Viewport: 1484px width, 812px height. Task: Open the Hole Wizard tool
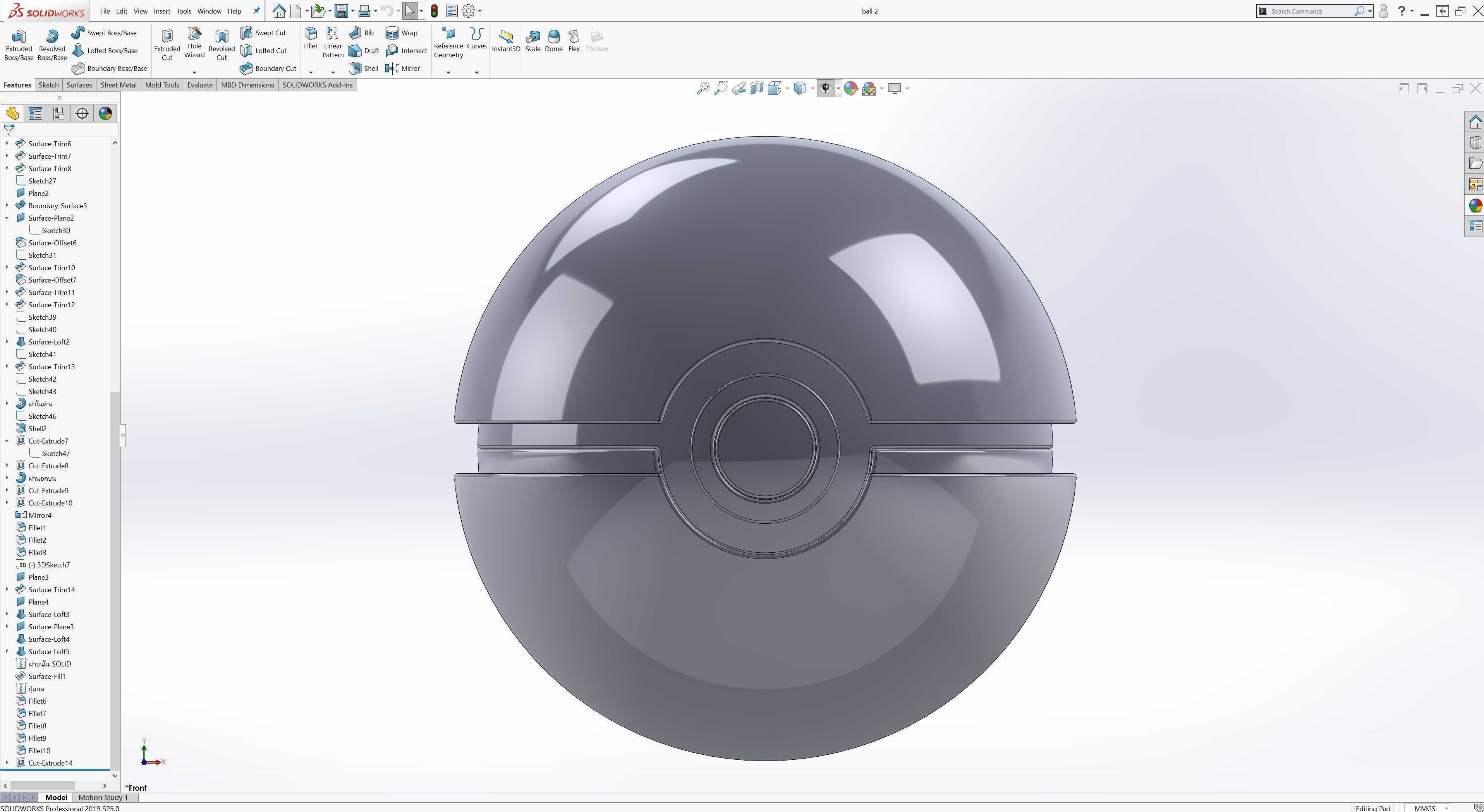click(x=194, y=43)
